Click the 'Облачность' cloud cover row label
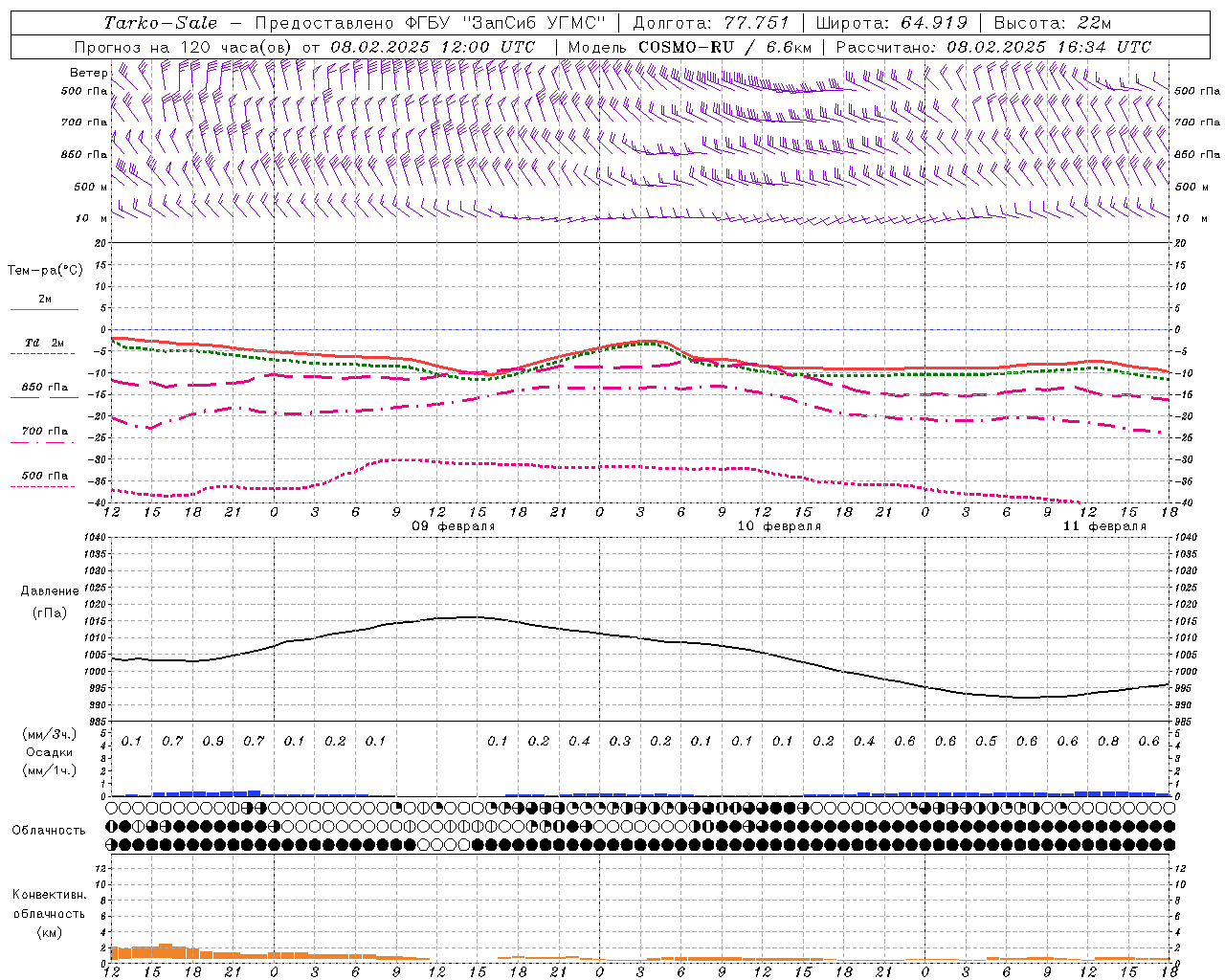Viewport: 1225px width, 980px height. 49,831
